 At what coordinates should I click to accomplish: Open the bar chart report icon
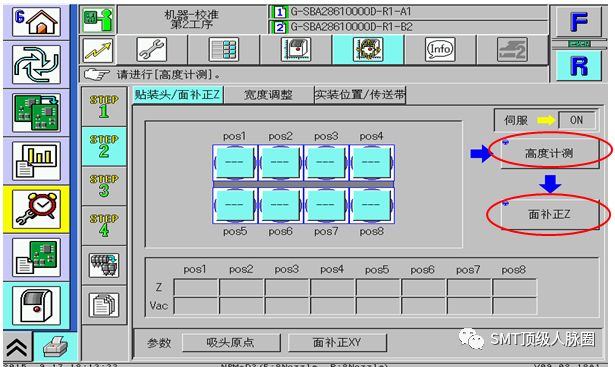(x=36, y=161)
